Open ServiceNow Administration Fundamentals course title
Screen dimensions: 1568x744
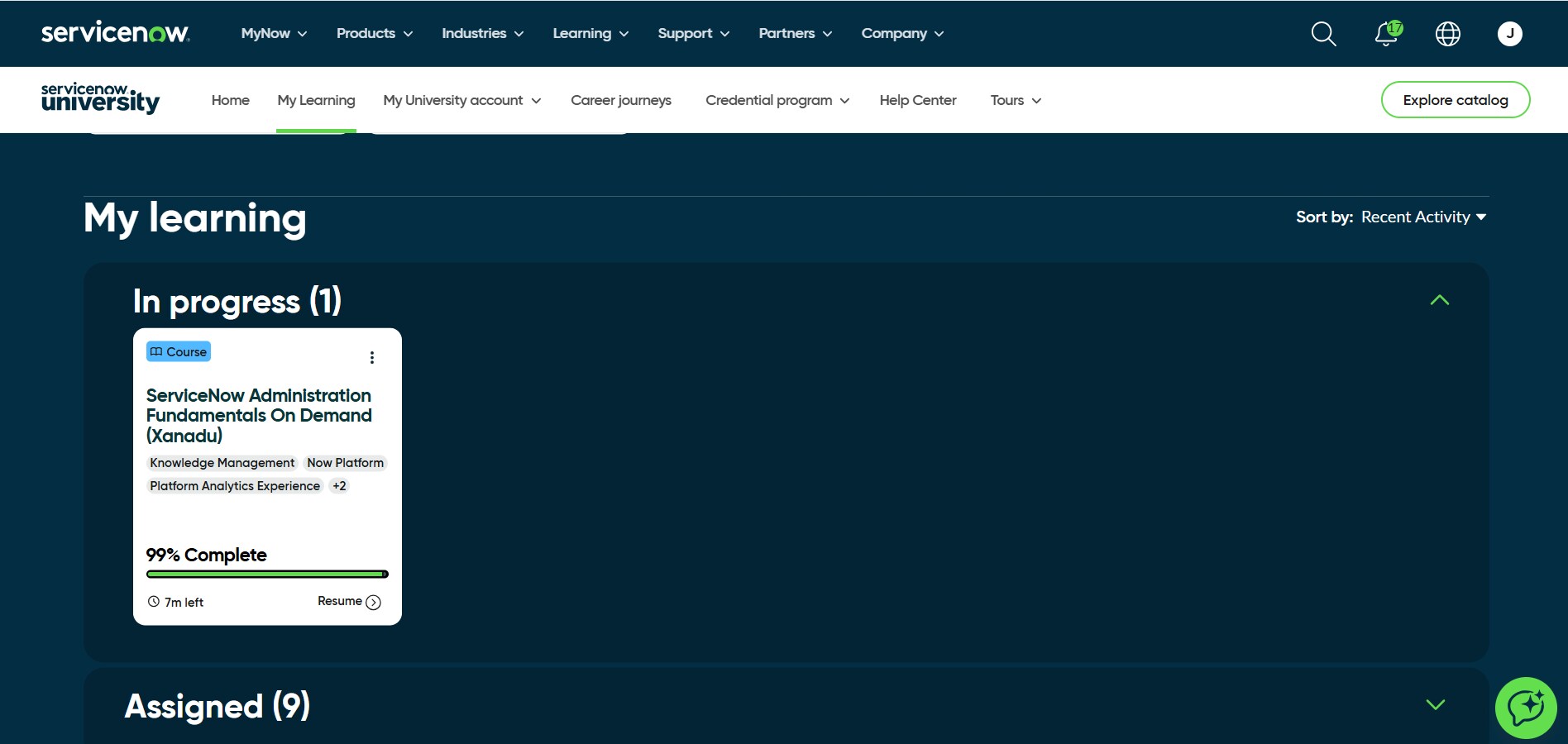(x=259, y=416)
